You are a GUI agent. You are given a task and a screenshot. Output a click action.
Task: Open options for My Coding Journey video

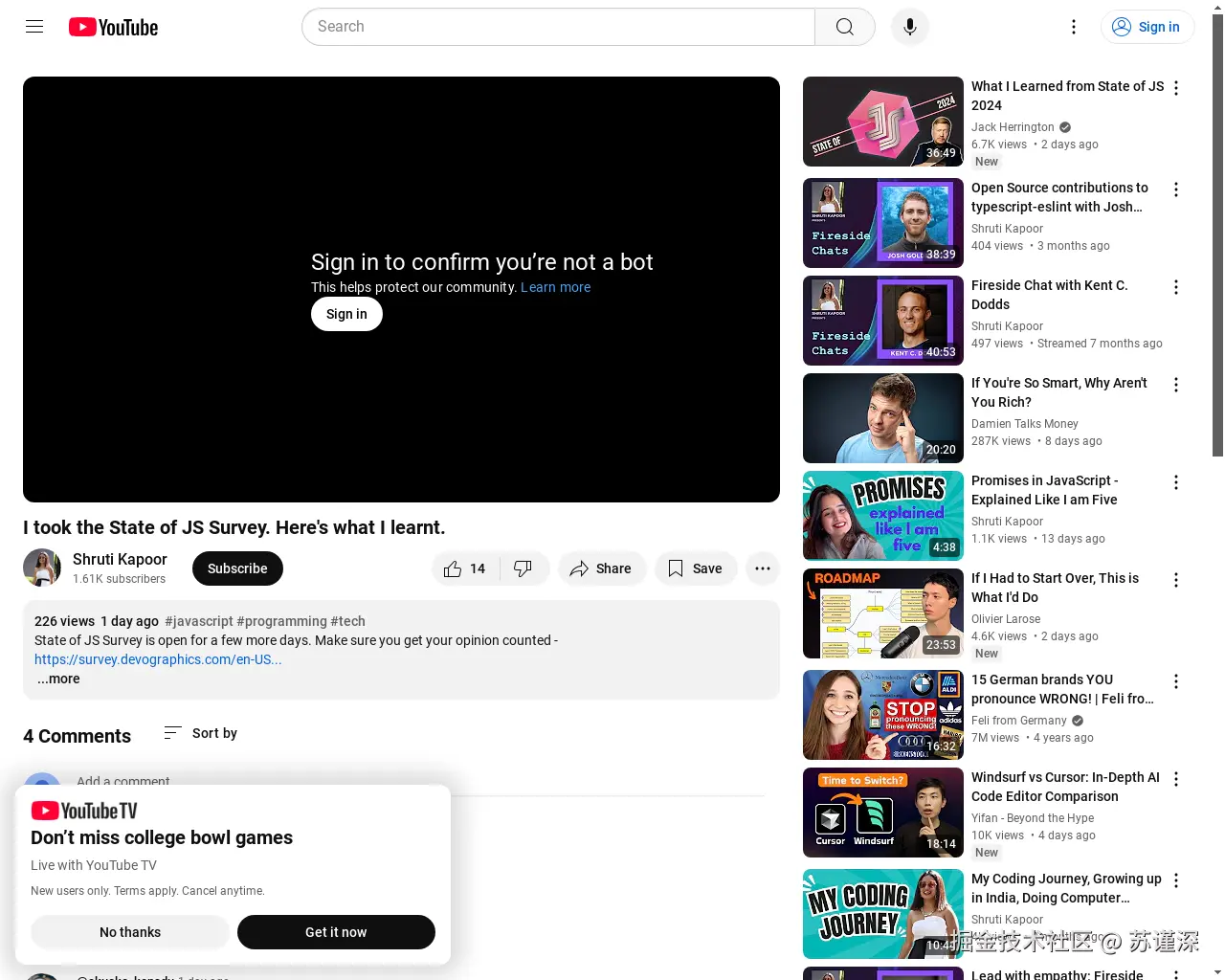point(1176,880)
